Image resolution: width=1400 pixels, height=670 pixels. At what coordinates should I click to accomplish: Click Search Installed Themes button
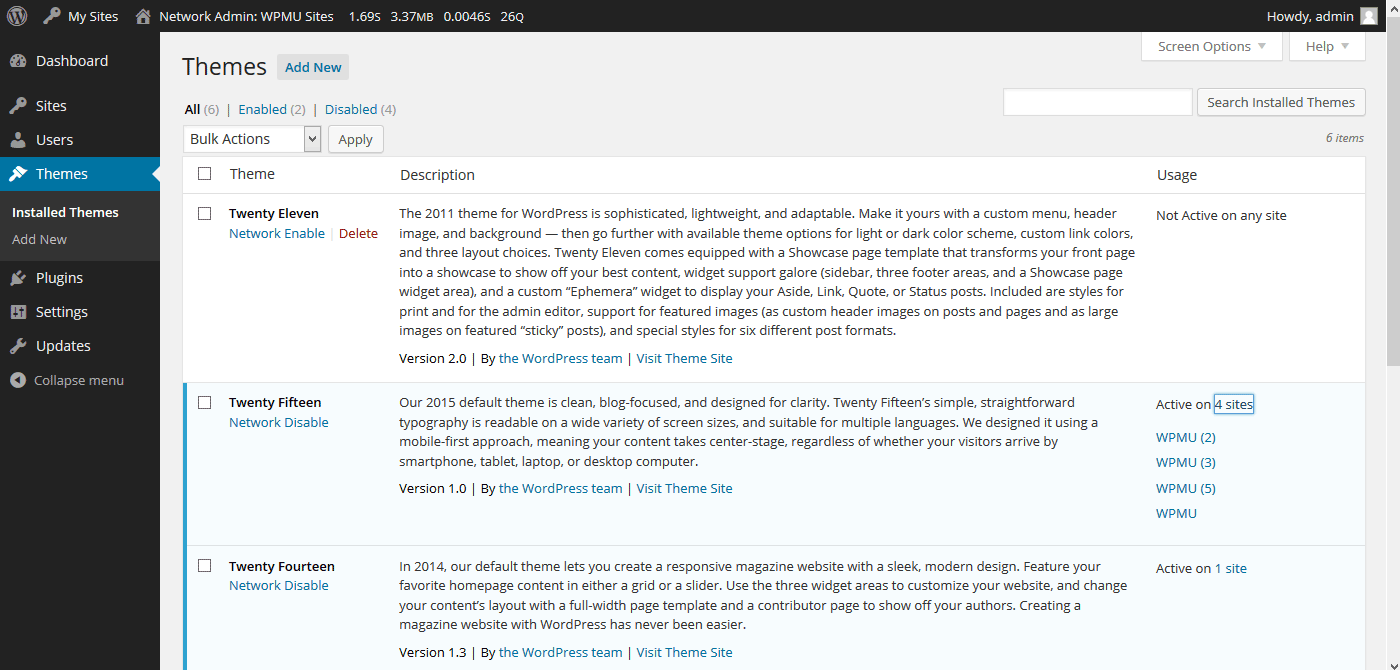coord(1281,102)
